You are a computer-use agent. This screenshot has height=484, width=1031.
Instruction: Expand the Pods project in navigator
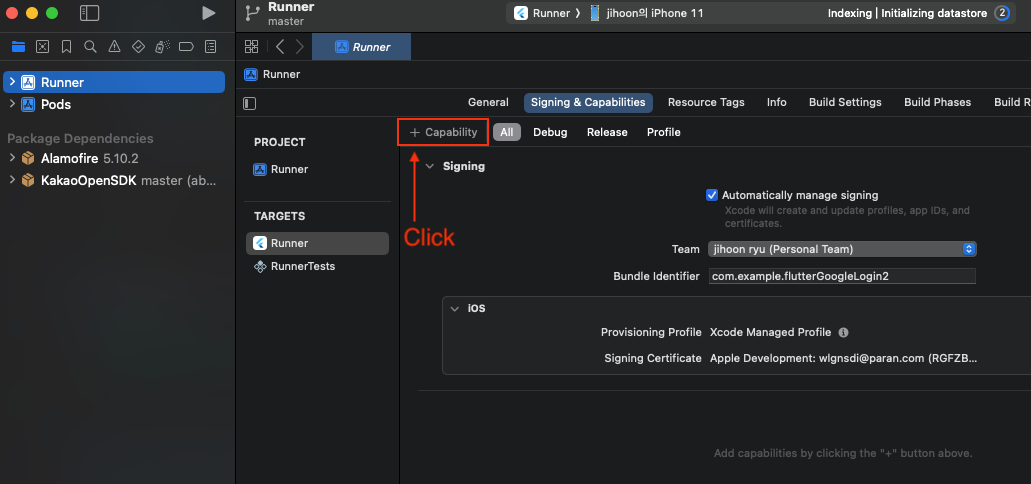tap(12, 104)
